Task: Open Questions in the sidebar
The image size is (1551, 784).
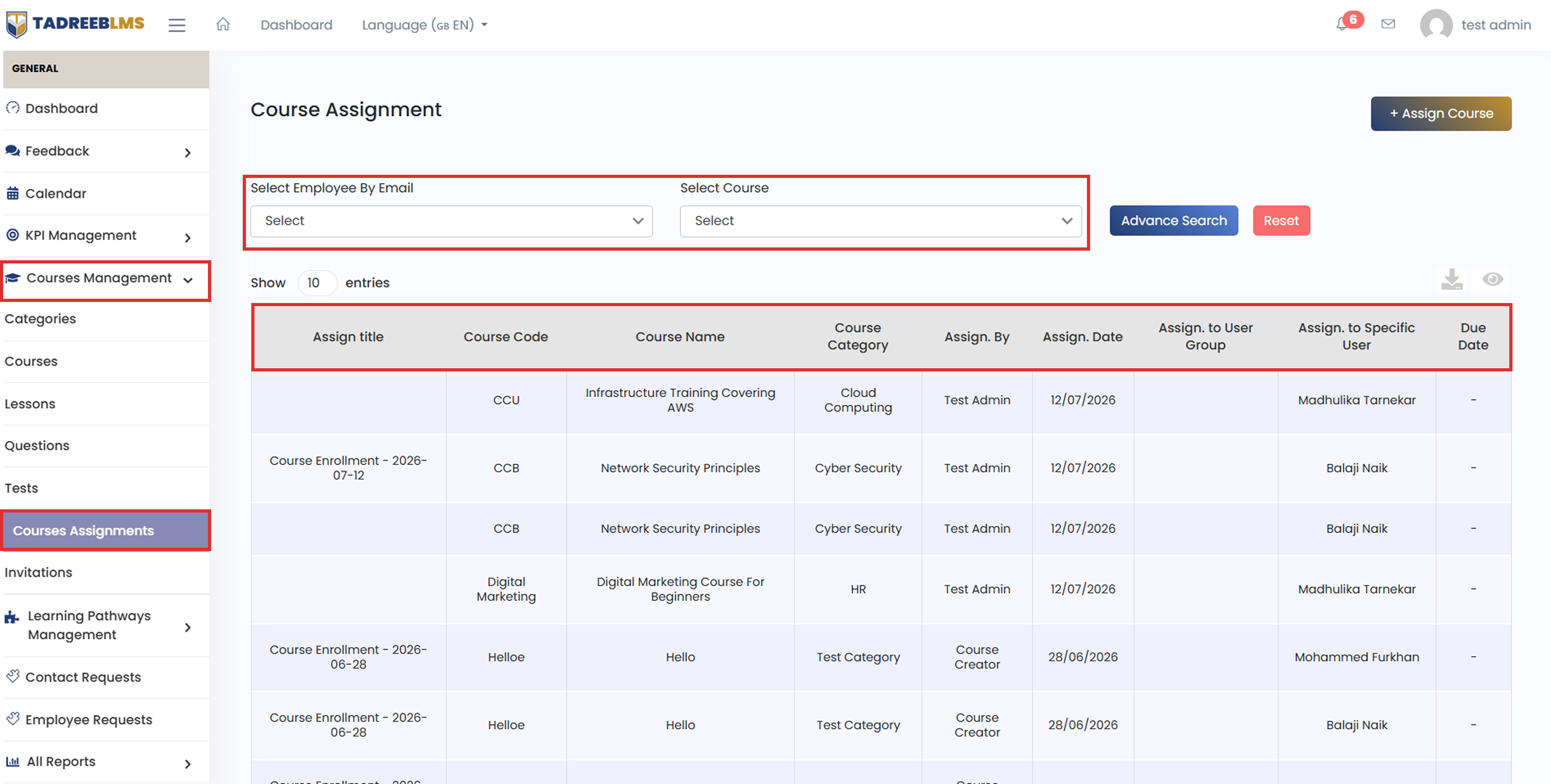Action: (37, 446)
